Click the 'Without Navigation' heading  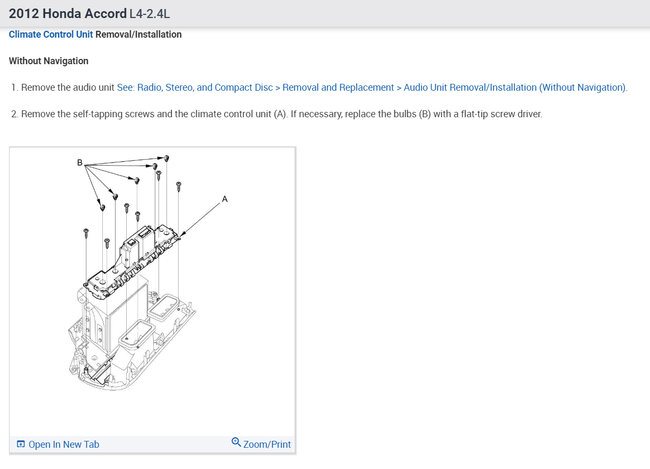tap(49, 61)
